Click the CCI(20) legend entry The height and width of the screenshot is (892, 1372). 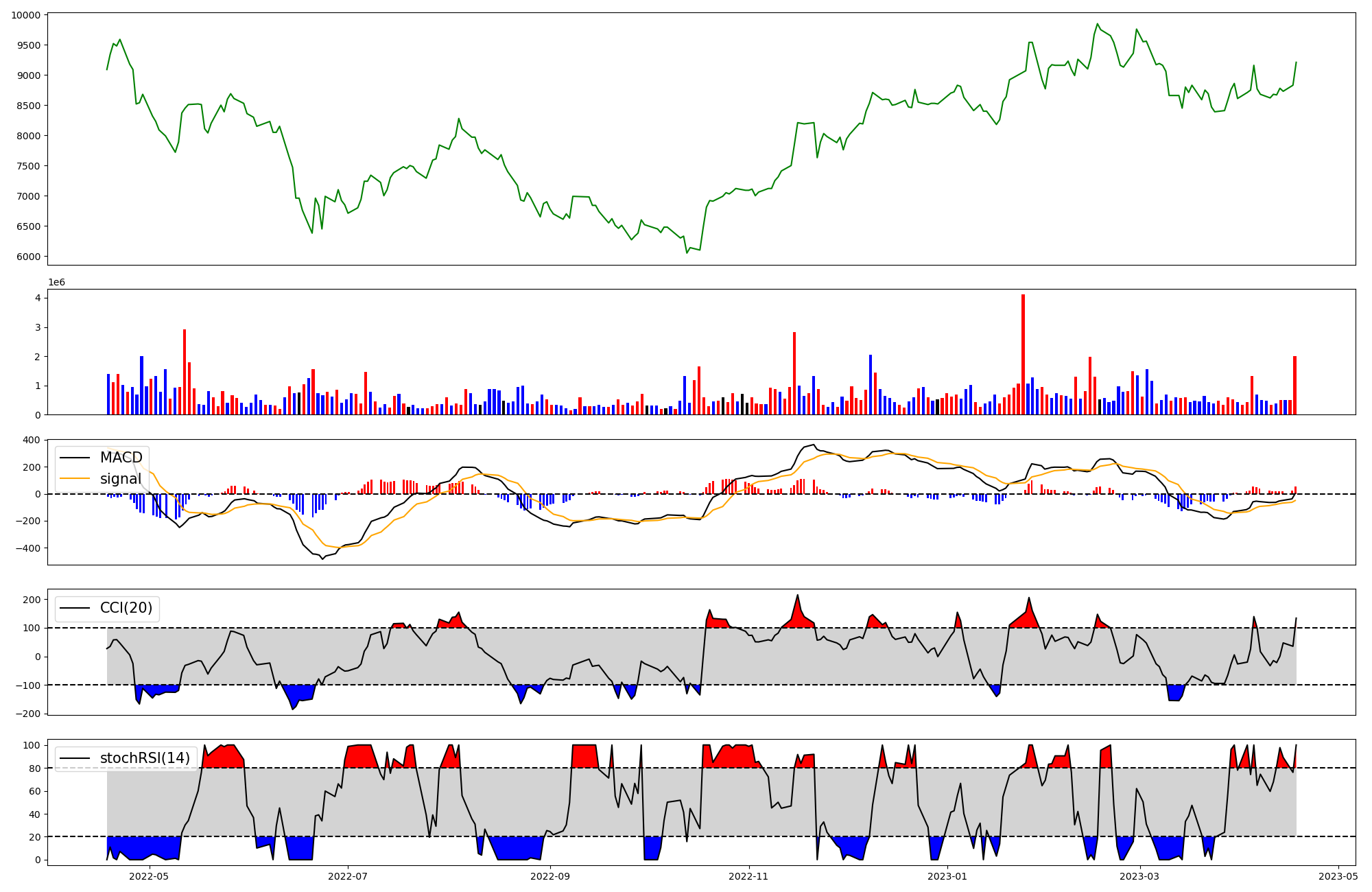point(126,608)
